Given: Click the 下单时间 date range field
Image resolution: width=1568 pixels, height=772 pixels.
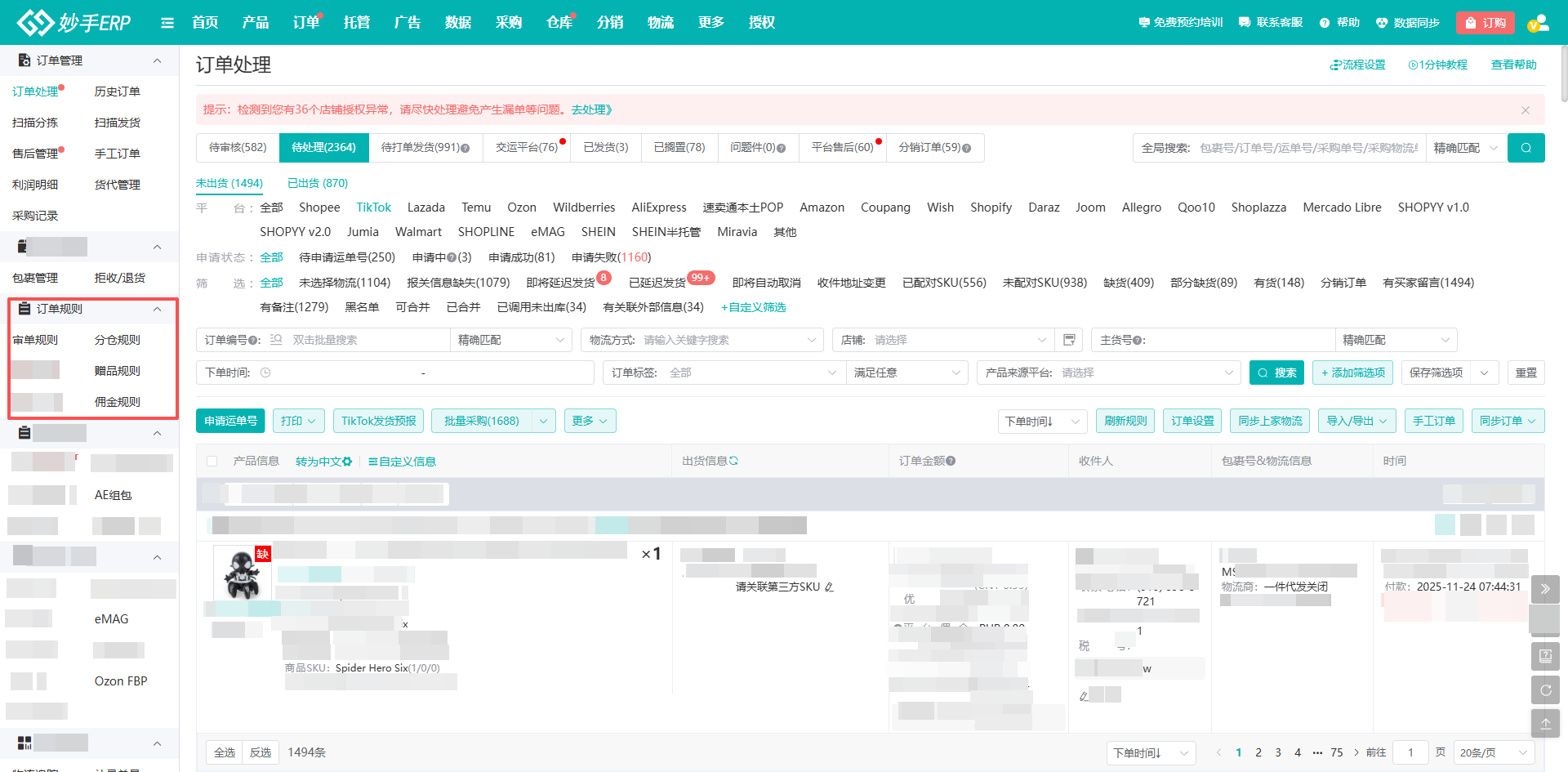Looking at the screenshot, I should (x=423, y=373).
